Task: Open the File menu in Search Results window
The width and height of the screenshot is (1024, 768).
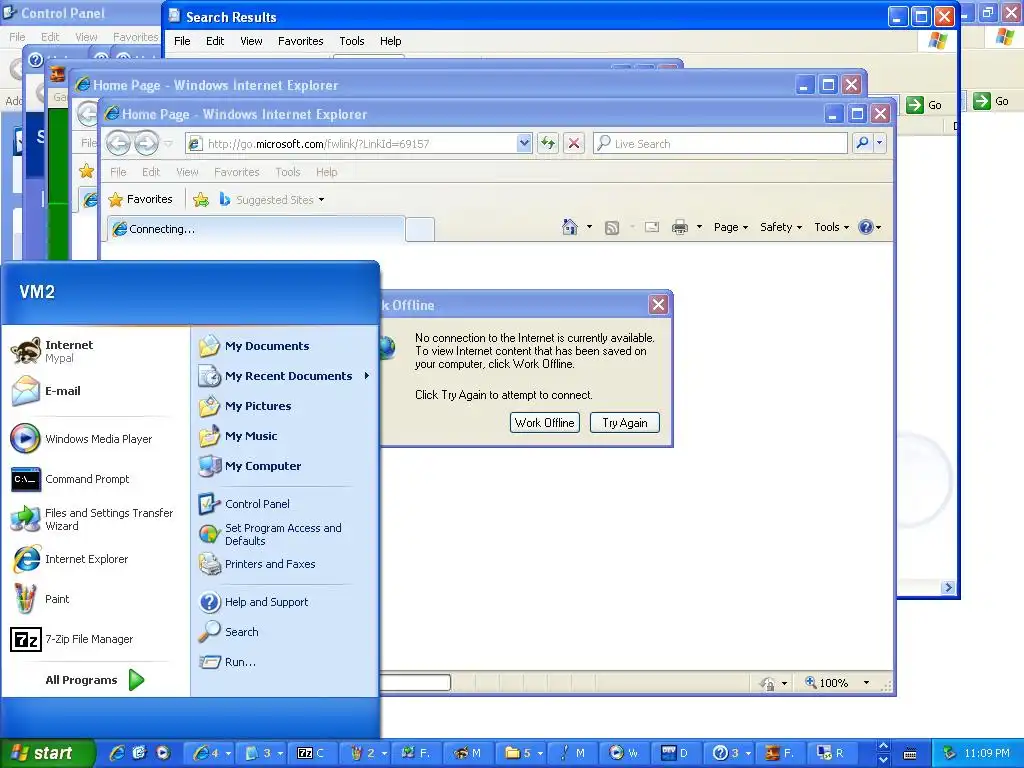Action: tap(182, 41)
